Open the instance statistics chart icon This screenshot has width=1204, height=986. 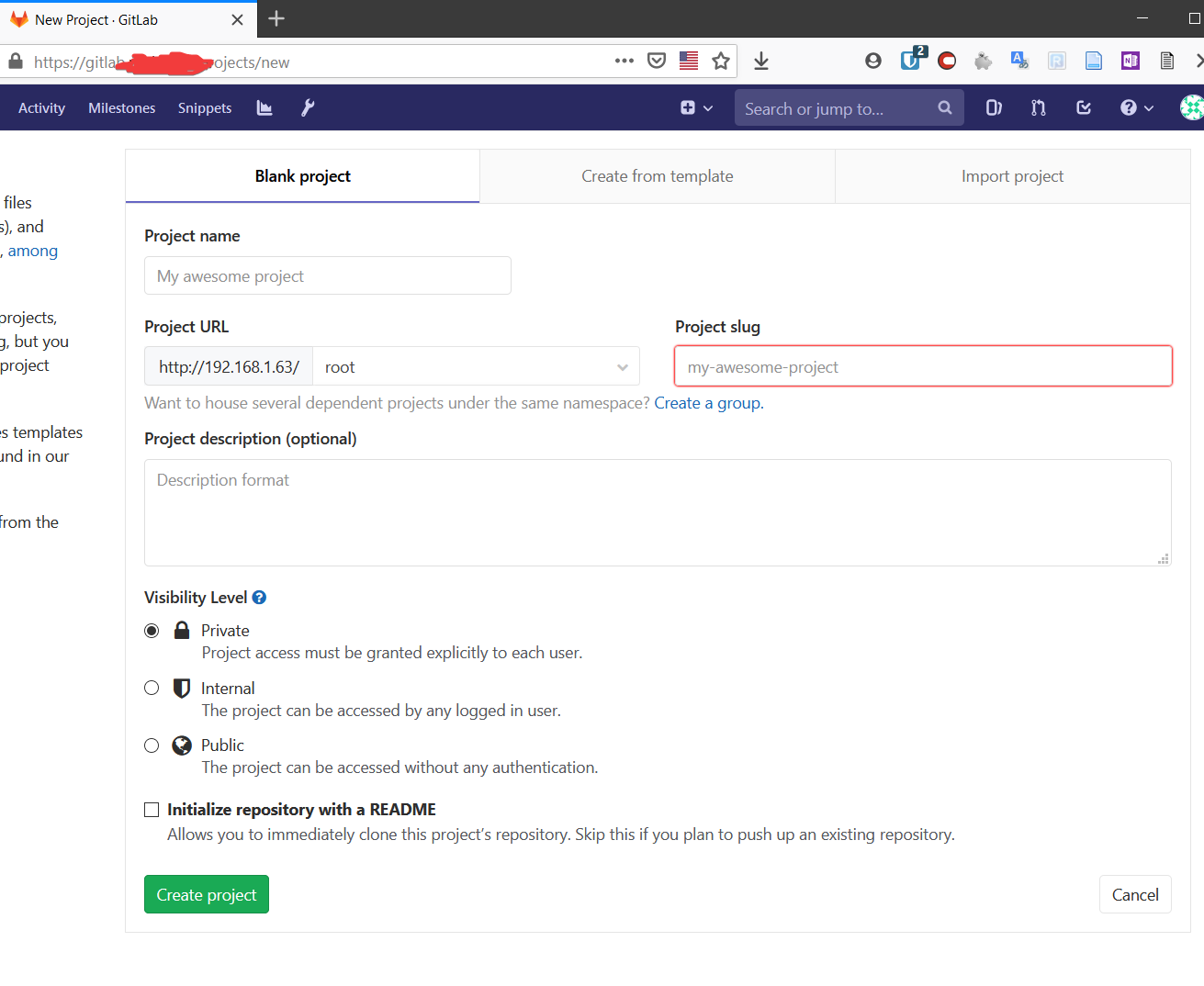pos(264,107)
